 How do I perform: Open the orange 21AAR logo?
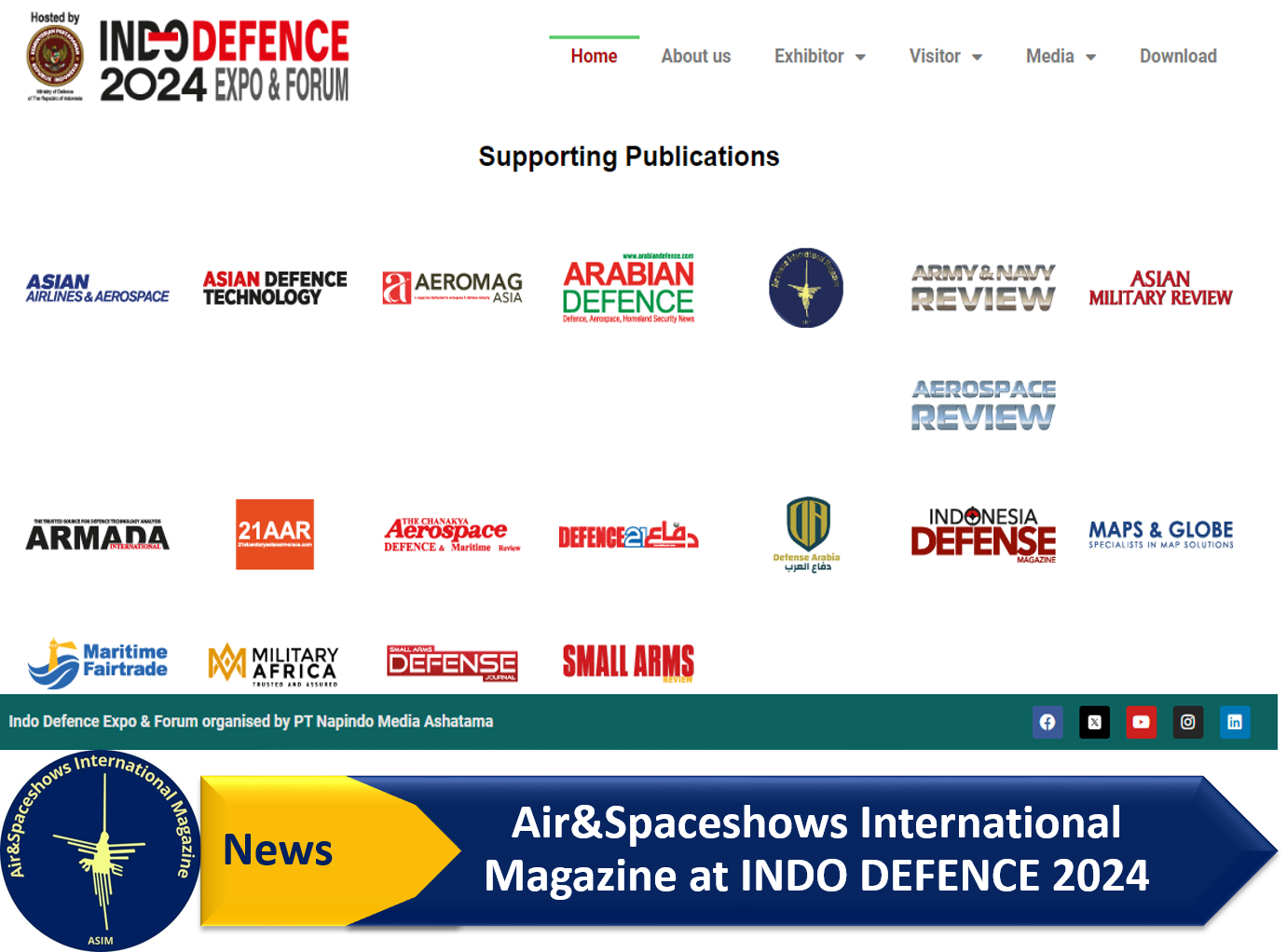(275, 535)
